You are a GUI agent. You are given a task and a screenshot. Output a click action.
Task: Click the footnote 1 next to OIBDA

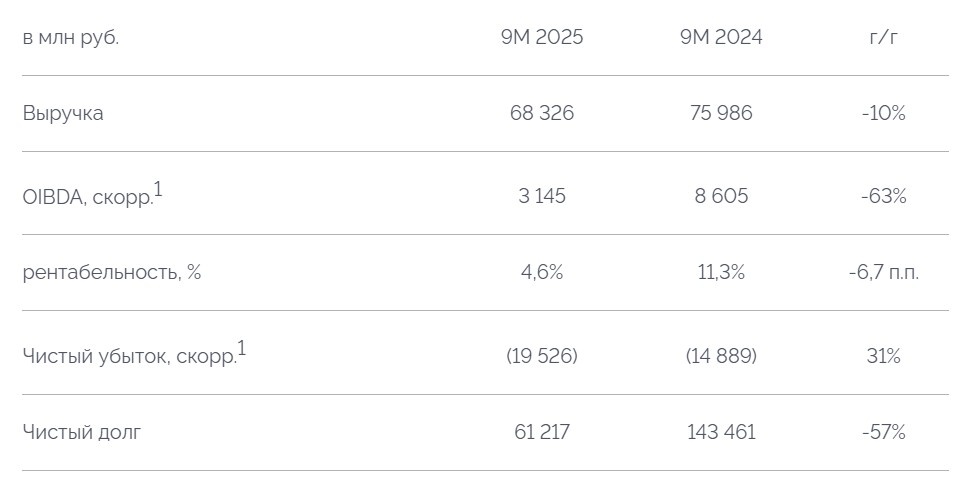pos(159,189)
